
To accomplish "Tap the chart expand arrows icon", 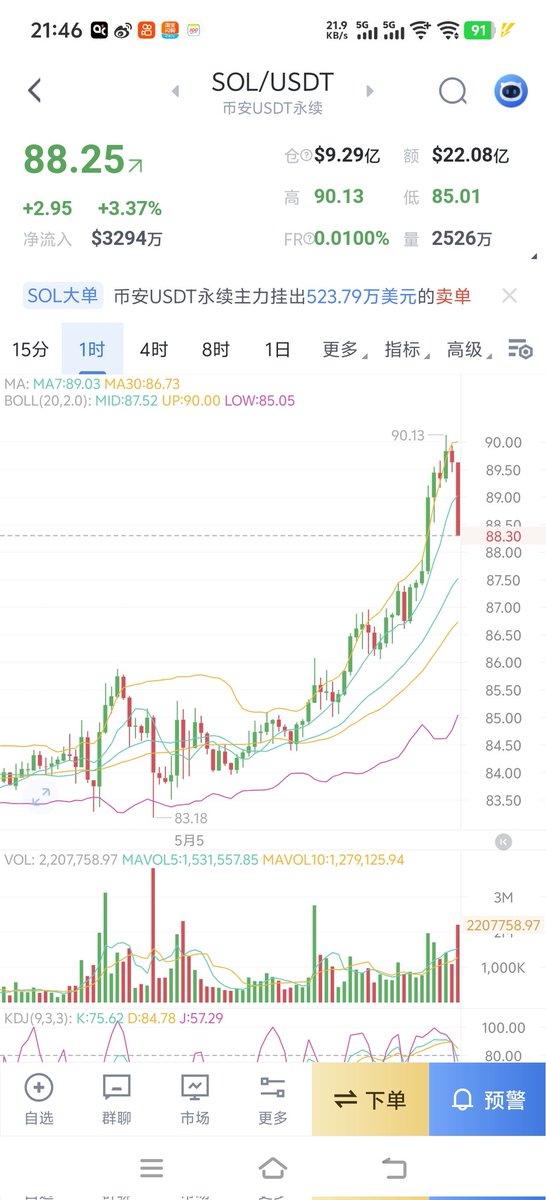I will 41,797.
